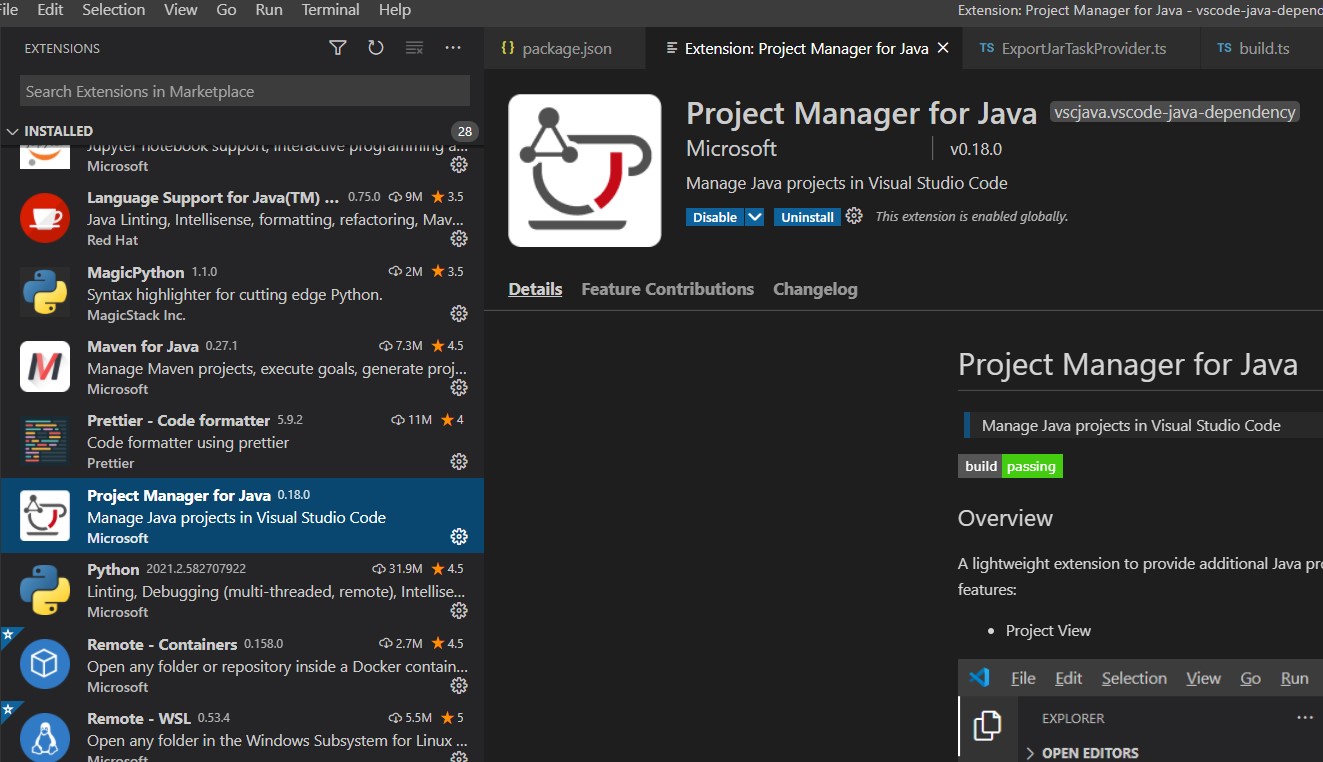Screen dimensions: 1323x762
Task: Open the Selection menu
Action: [x=113, y=10]
